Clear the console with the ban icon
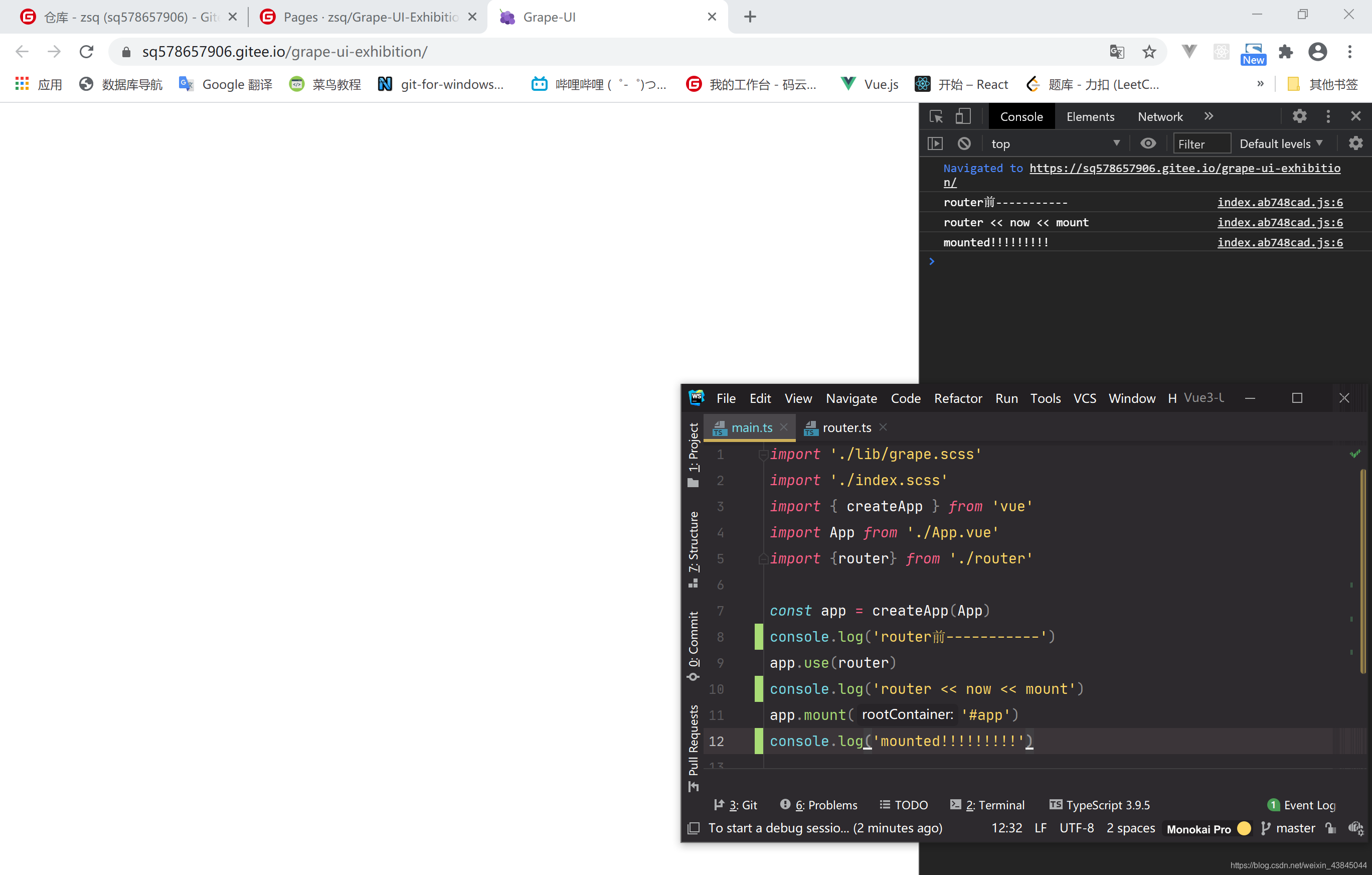 pos(963,143)
